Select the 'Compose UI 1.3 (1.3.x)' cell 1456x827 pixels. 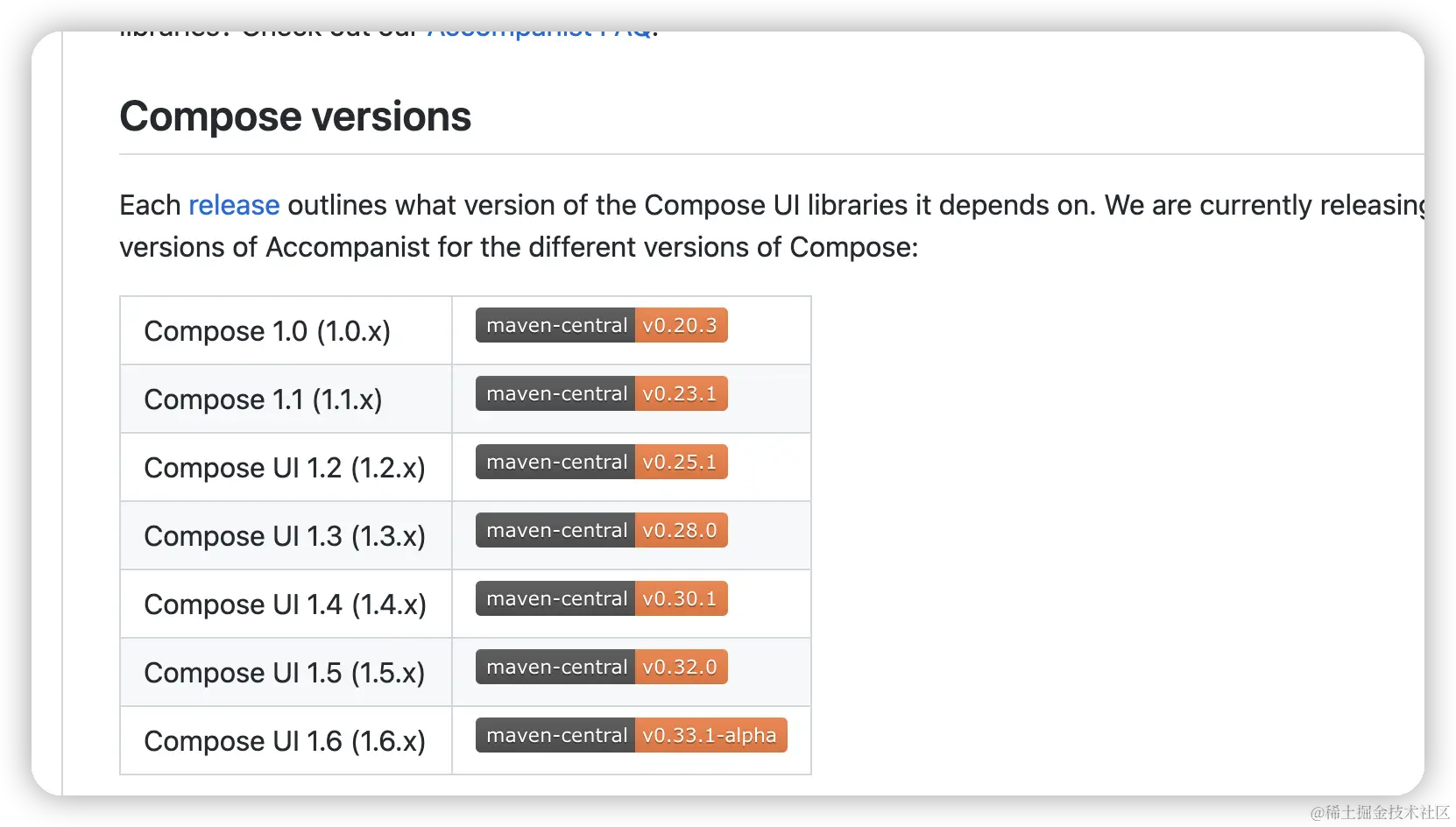285,536
